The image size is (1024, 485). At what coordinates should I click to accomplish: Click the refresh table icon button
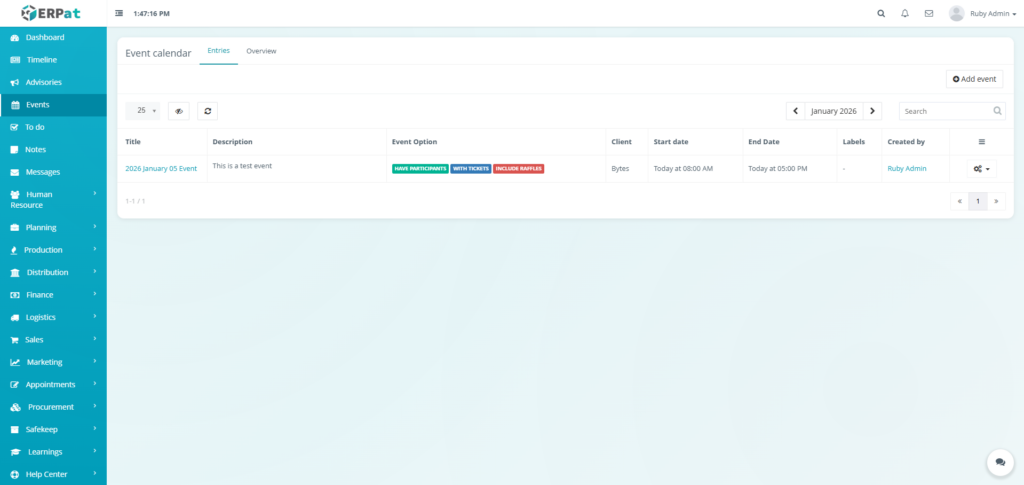pos(207,111)
